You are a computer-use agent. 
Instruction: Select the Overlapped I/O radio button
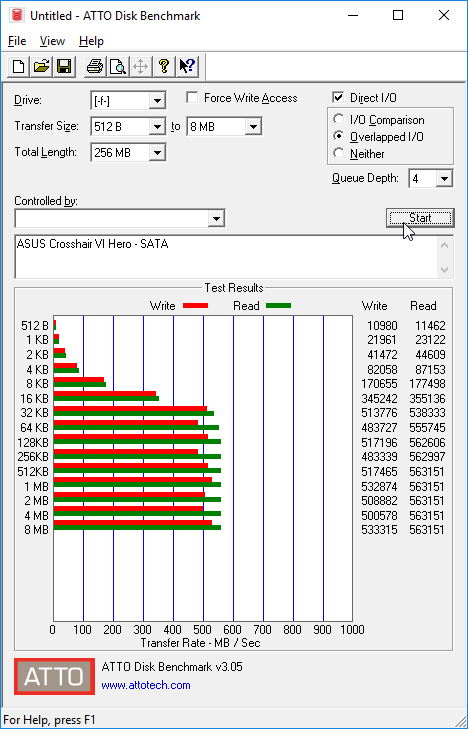coord(338,136)
